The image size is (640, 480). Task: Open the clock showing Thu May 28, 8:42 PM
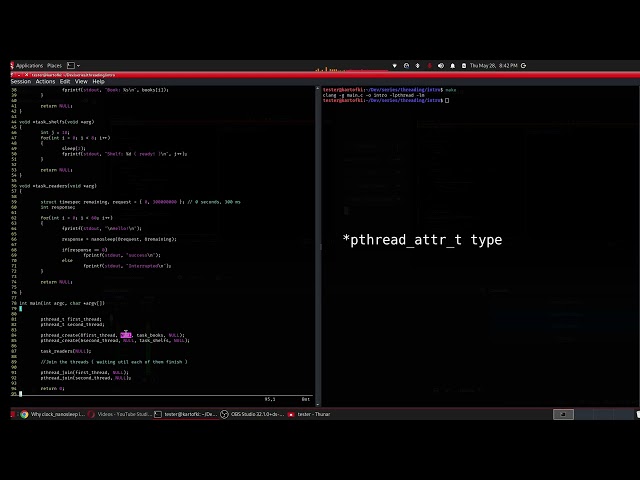[493, 66]
